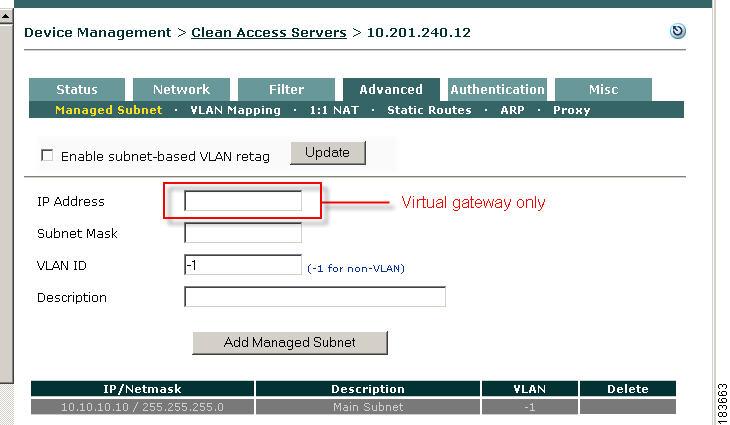The image size is (730, 425).
Task: Click the (-1 for non-VLAN) hint text
Action: (356, 269)
